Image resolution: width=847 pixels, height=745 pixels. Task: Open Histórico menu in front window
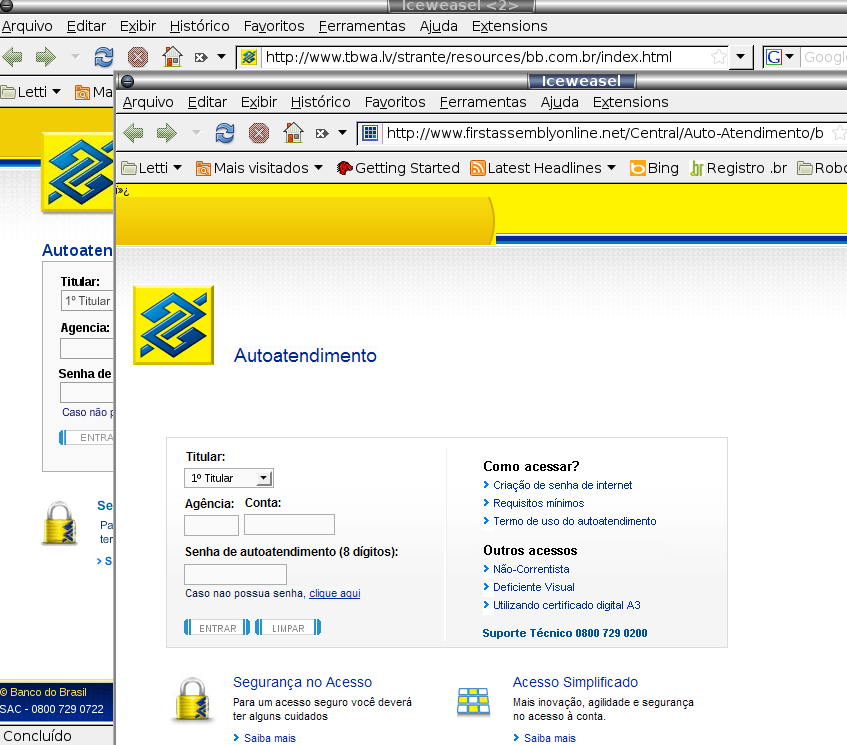click(320, 102)
